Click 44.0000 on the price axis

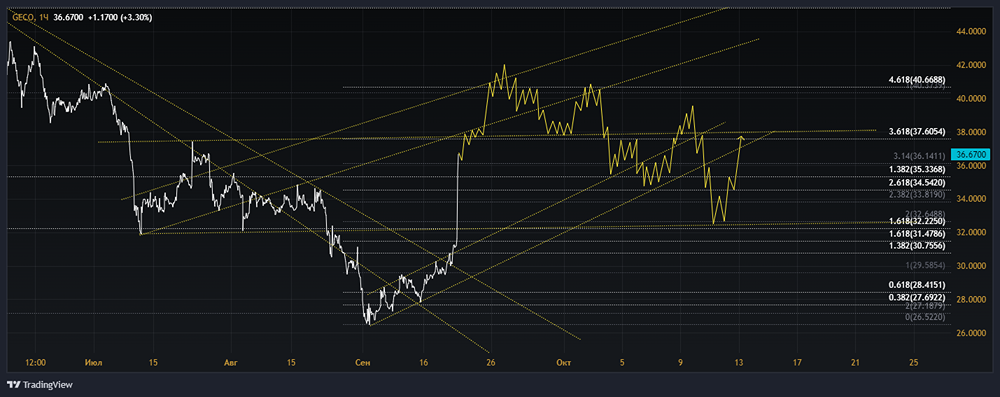[972, 31]
